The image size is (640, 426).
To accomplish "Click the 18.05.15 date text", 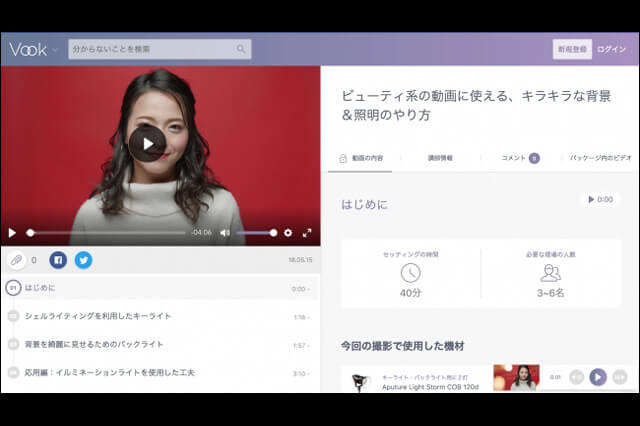I will [x=300, y=260].
